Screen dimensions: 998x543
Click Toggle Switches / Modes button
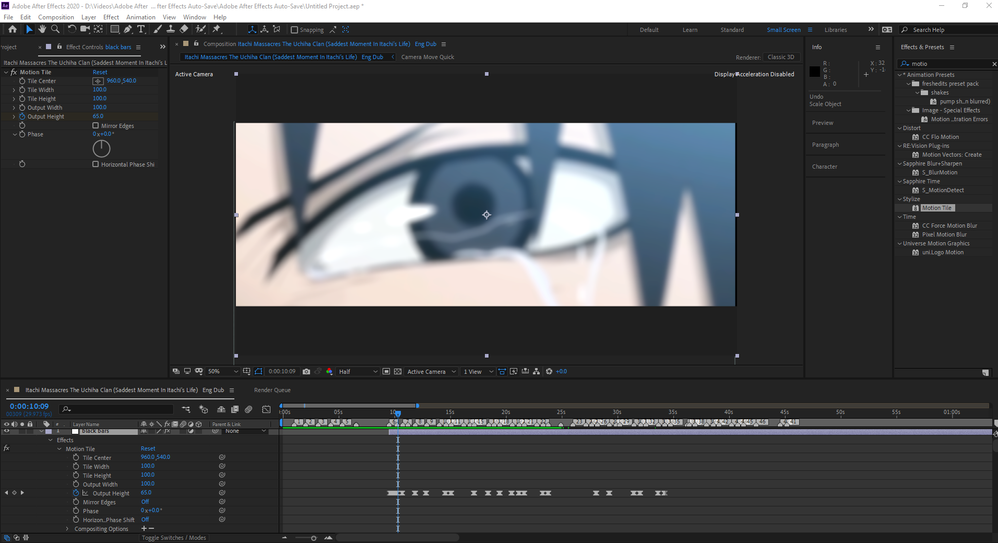(x=174, y=537)
